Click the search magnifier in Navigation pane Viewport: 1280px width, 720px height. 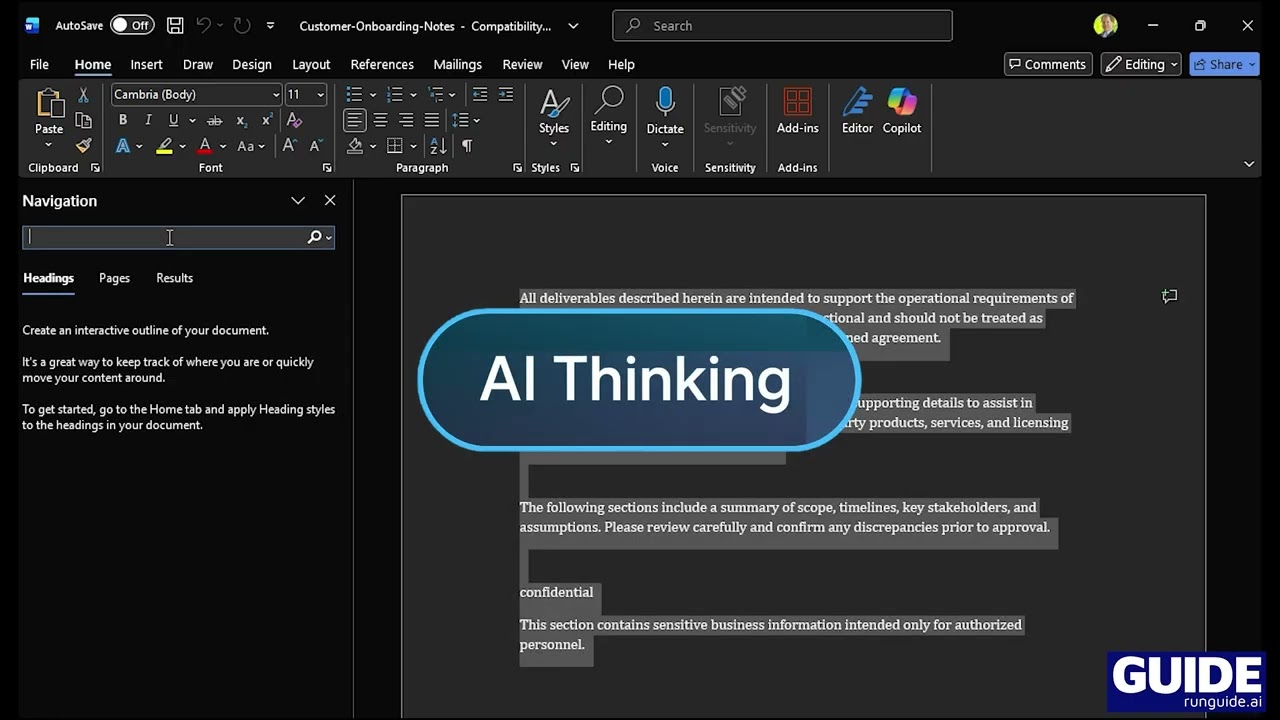(314, 237)
